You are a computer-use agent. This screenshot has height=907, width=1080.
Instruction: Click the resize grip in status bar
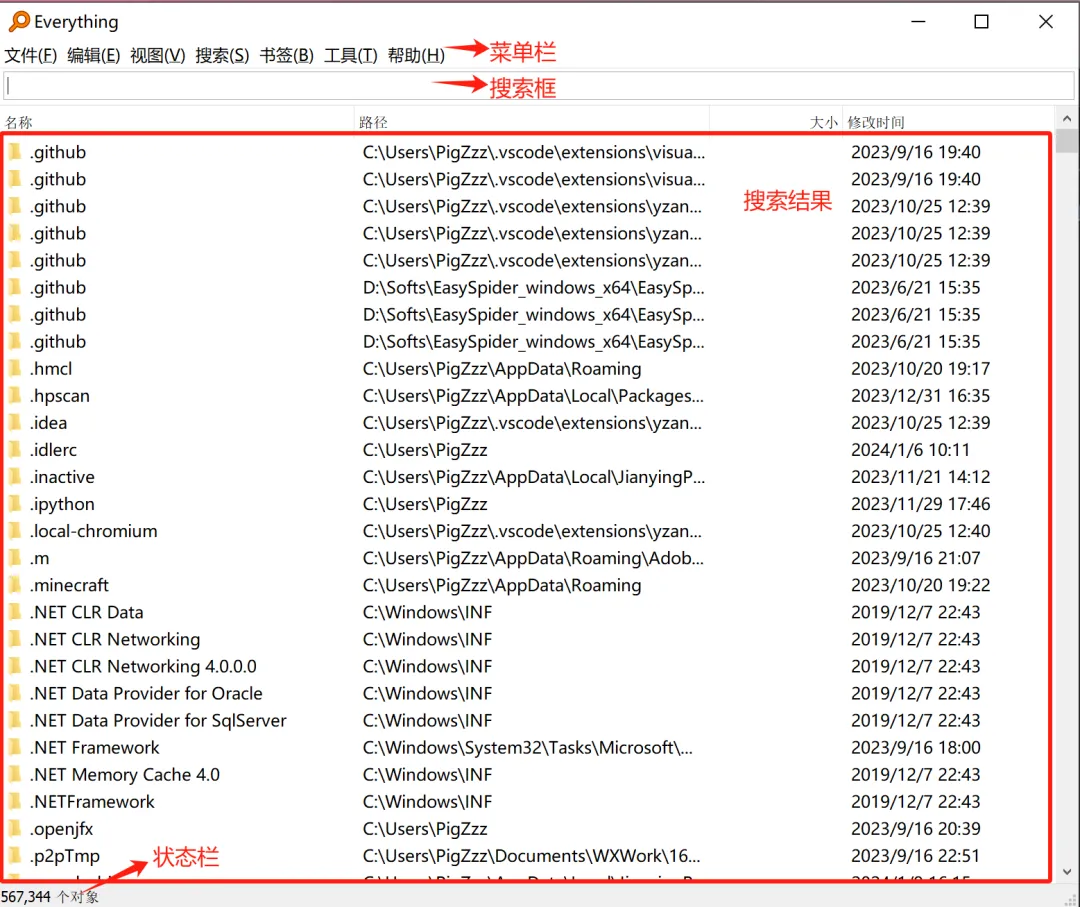click(1071, 898)
